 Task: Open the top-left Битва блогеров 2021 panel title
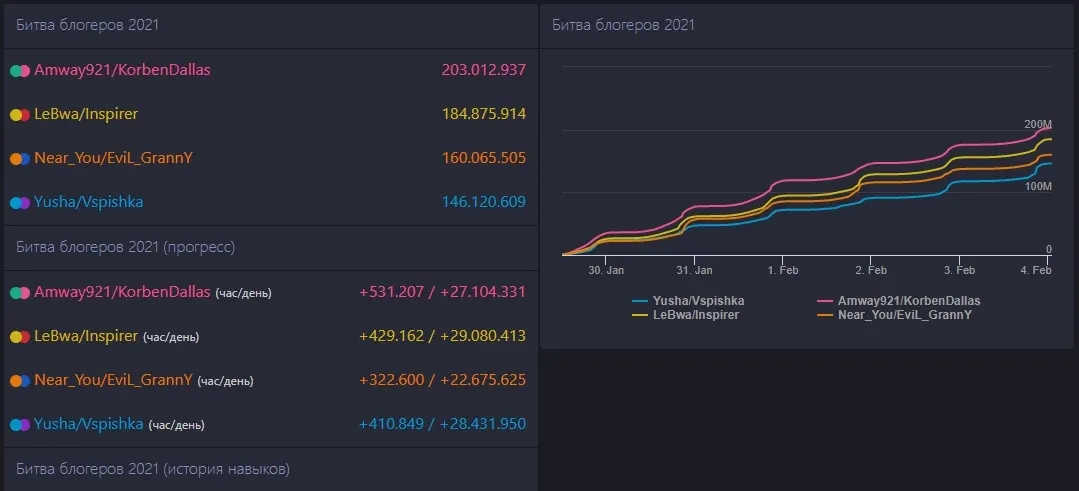pyautogui.click(x=87, y=25)
